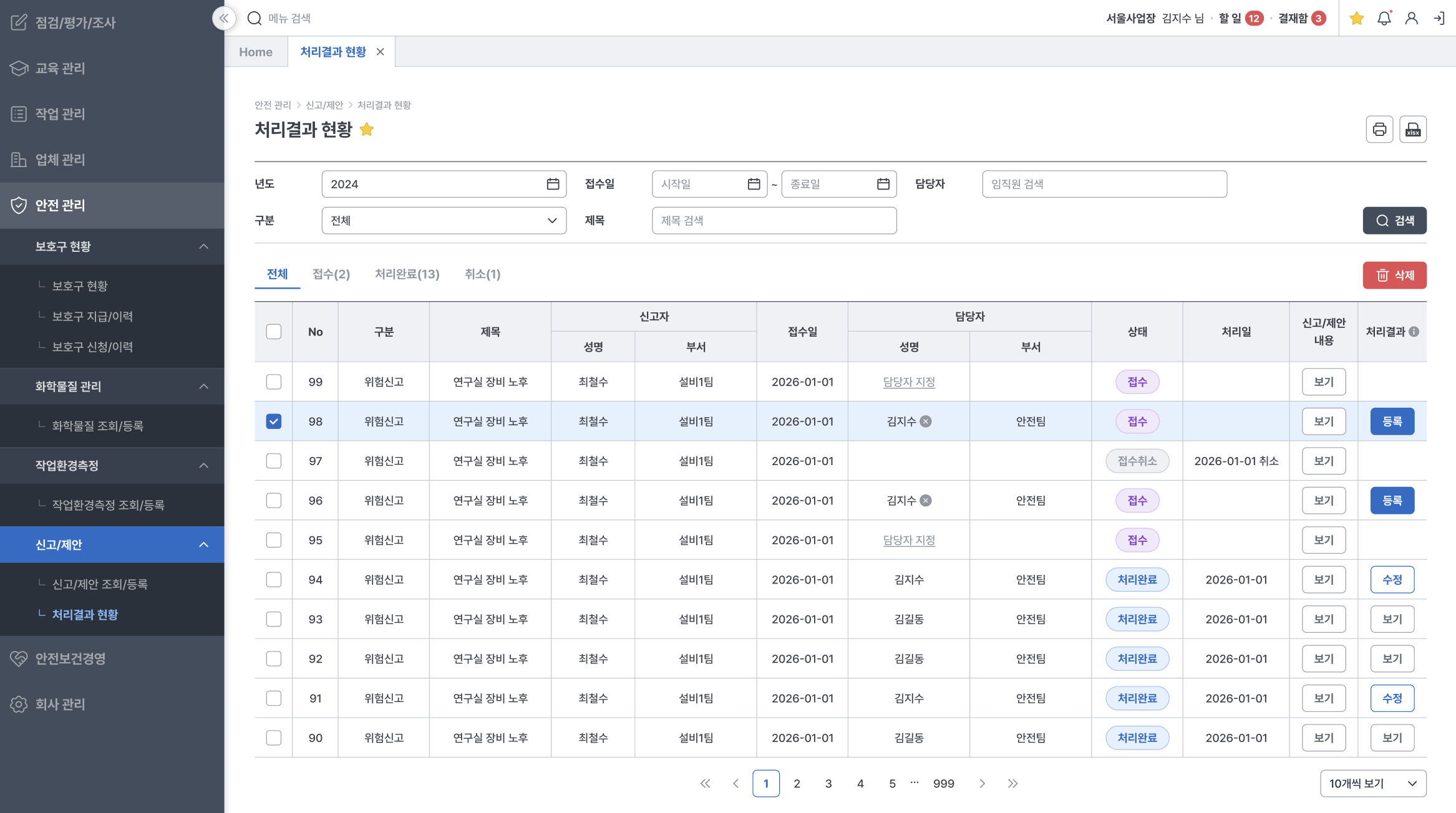Viewport: 1456px width, 813px height.
Task: Open the notifications bell icon
Action: (x=1384, y=18)
